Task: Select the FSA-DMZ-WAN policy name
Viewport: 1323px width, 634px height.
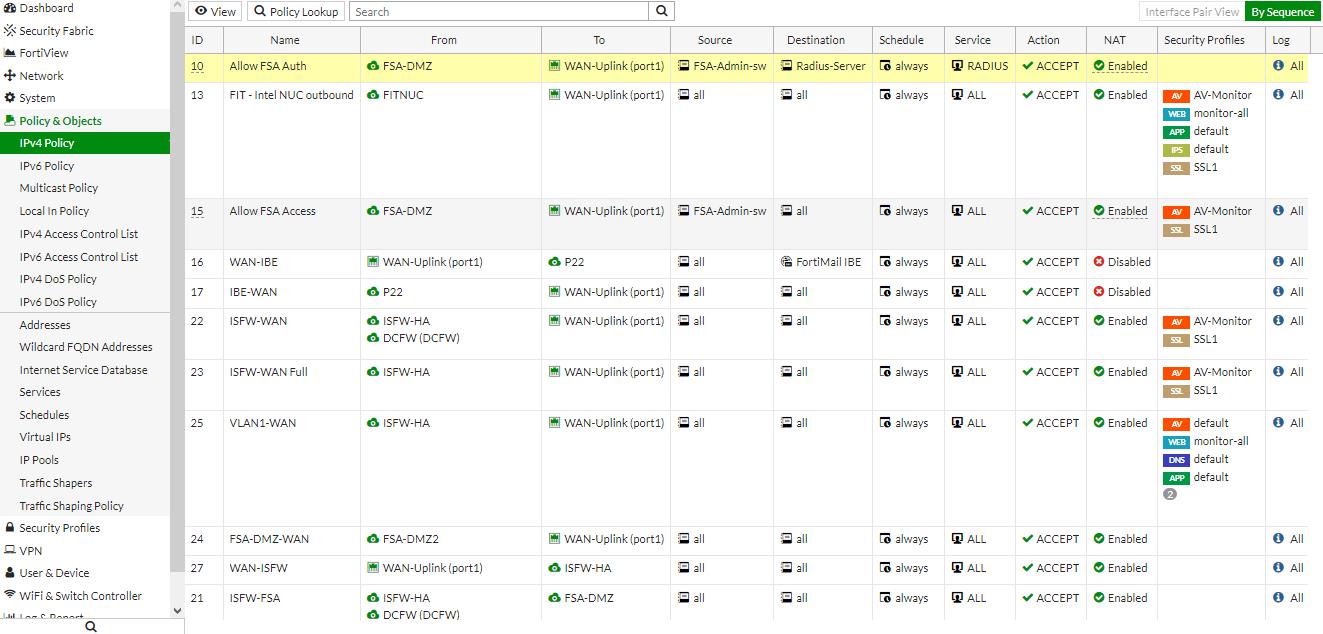Action: (x=268, y=539)
